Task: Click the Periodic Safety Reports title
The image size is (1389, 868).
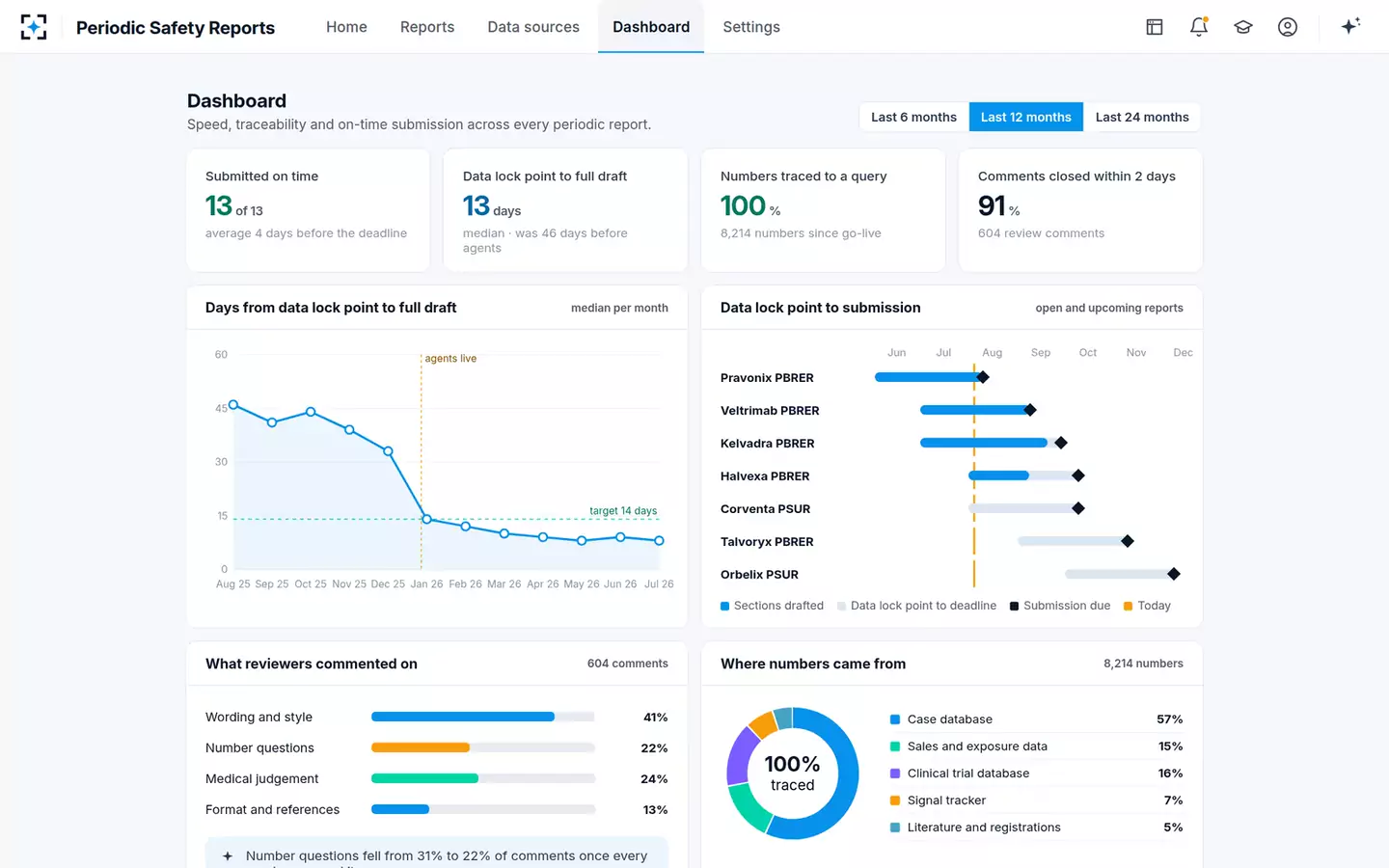Action: click(x=176, y=28)
